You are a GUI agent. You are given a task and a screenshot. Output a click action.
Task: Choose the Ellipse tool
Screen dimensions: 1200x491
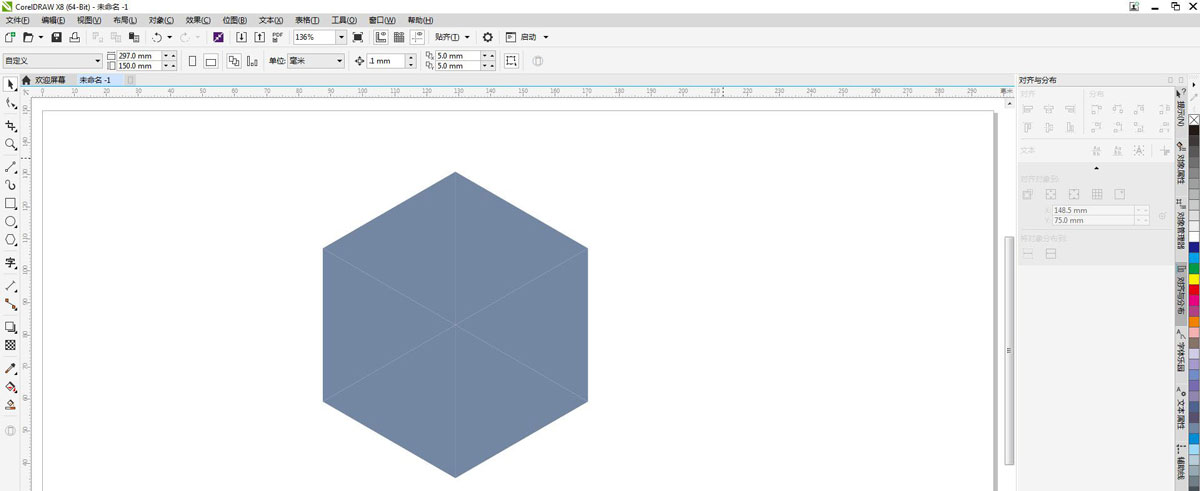[x=10, y=221]
